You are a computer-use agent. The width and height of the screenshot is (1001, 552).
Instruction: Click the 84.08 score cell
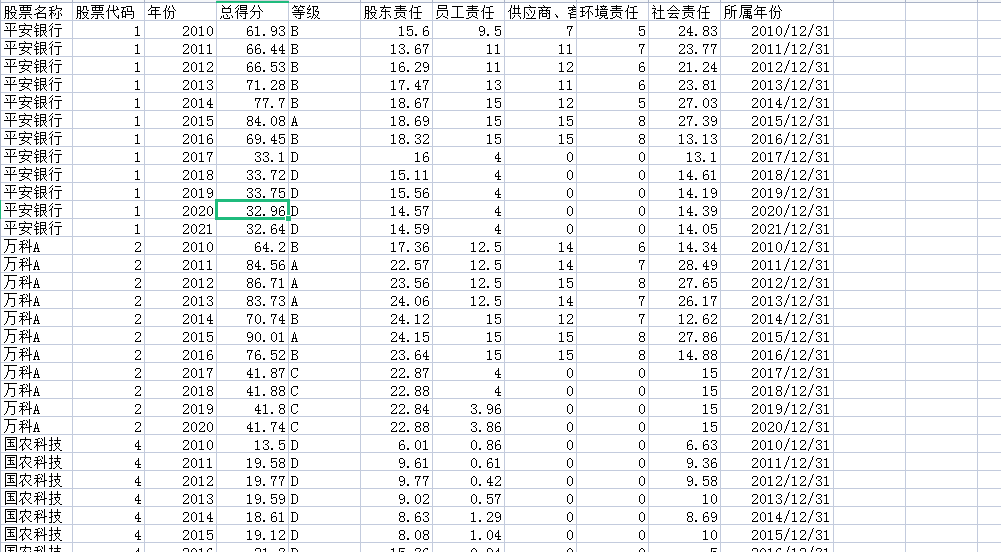click(252, 121)
